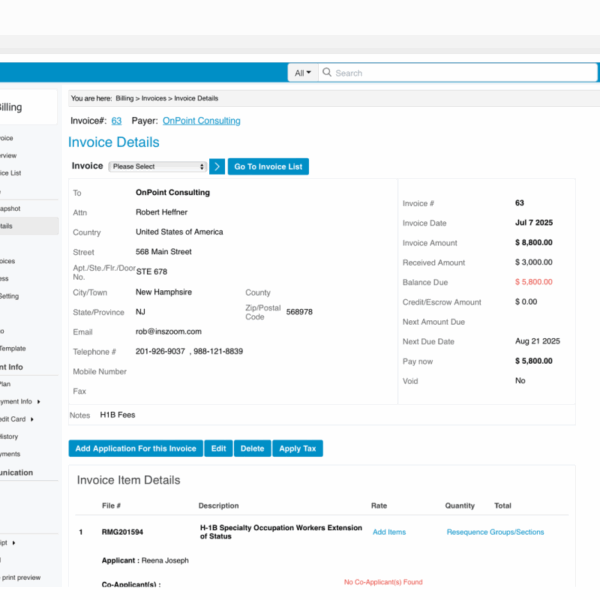Click the Apply Tax button
The width and height of the screenshot is (600, 600).
297,449
